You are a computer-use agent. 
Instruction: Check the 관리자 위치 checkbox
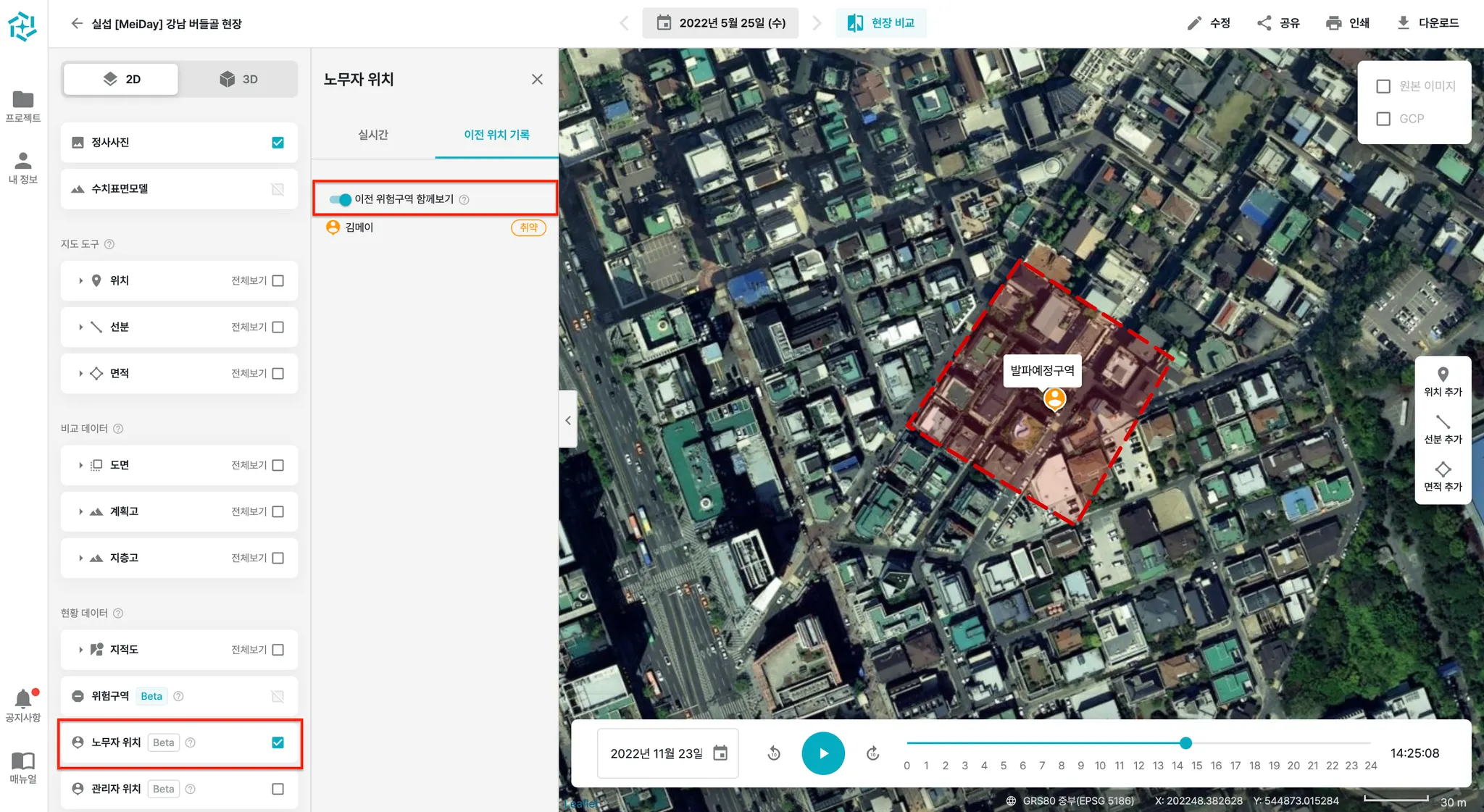(278, 789)
